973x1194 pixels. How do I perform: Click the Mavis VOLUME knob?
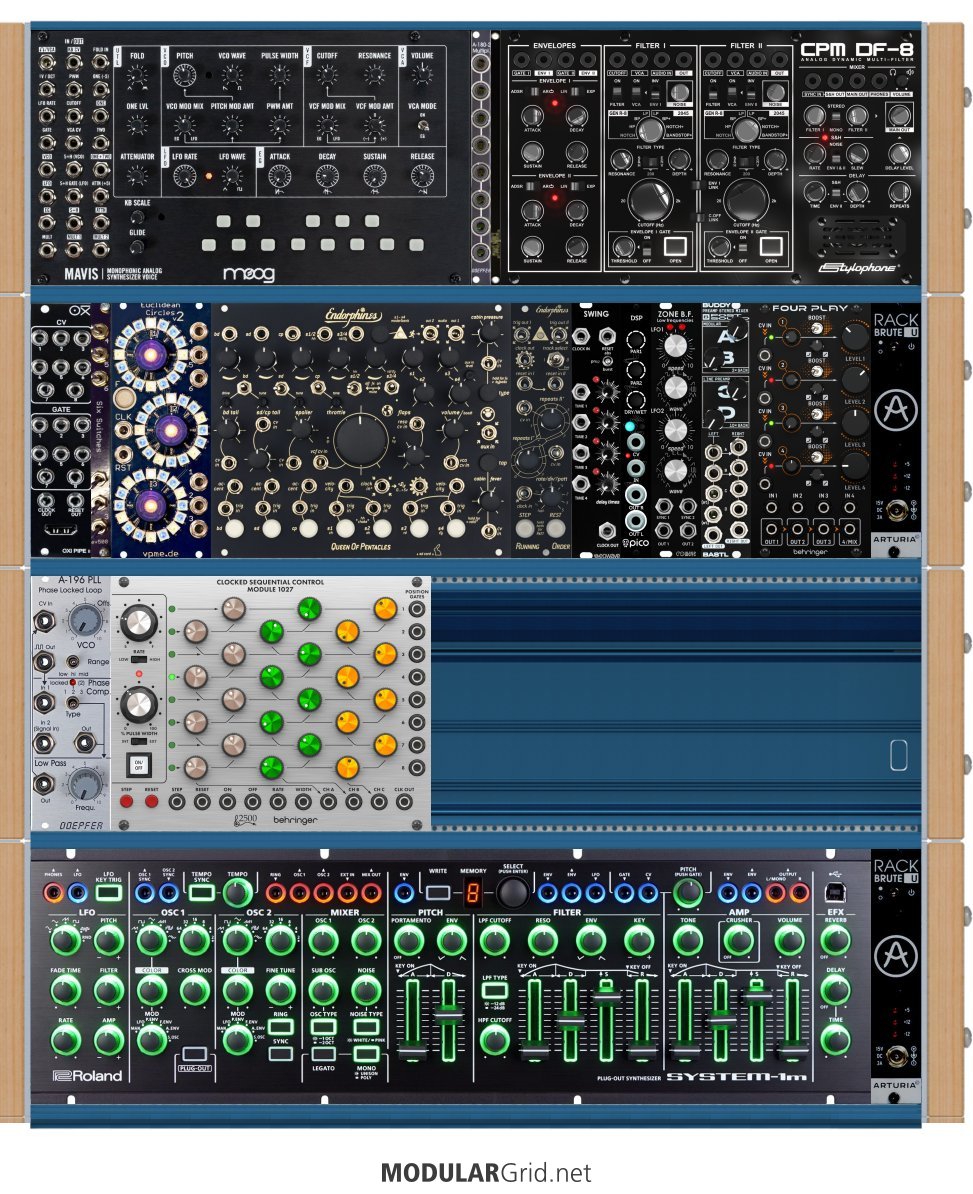(x=422, y=75)
